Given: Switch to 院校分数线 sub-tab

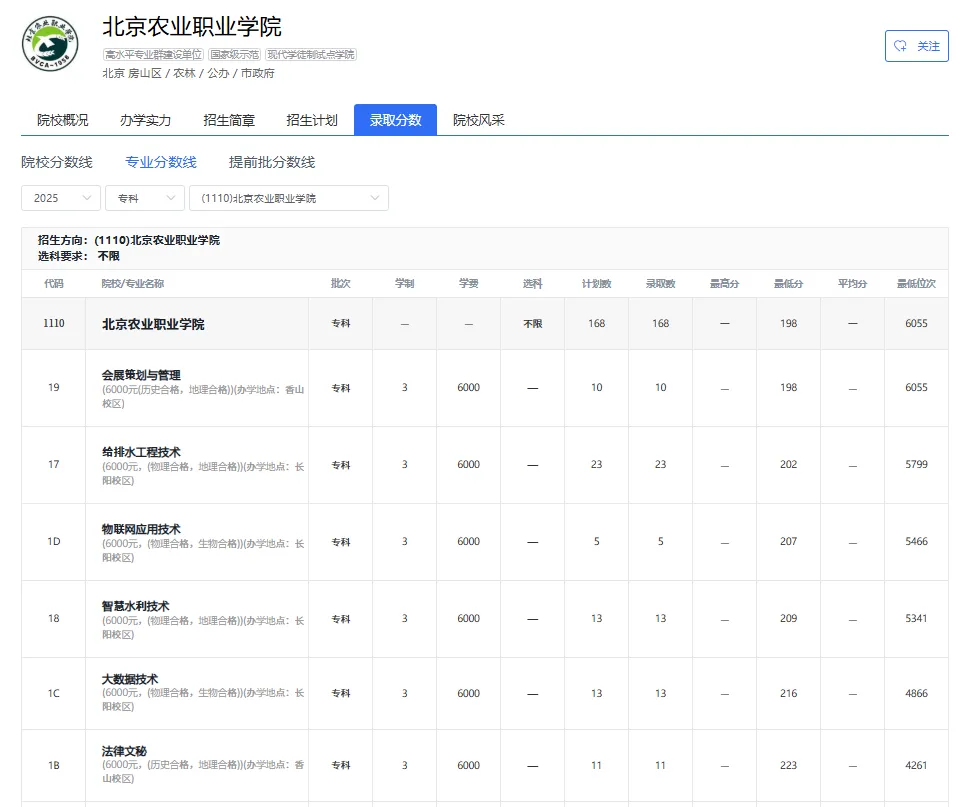Looking at the screenshot, I should (x=57, y=162).
